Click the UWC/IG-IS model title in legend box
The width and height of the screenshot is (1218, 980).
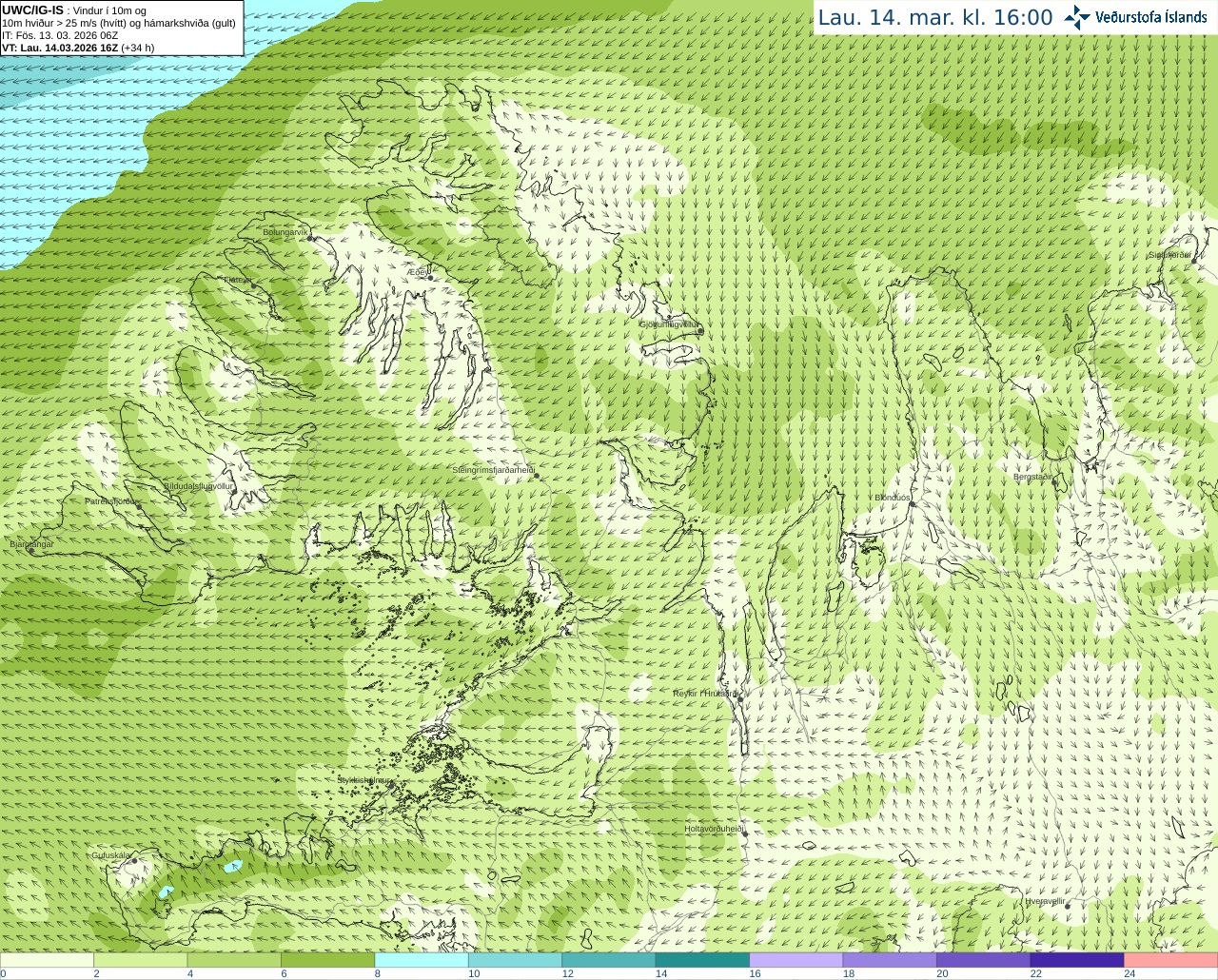(32, 10)
